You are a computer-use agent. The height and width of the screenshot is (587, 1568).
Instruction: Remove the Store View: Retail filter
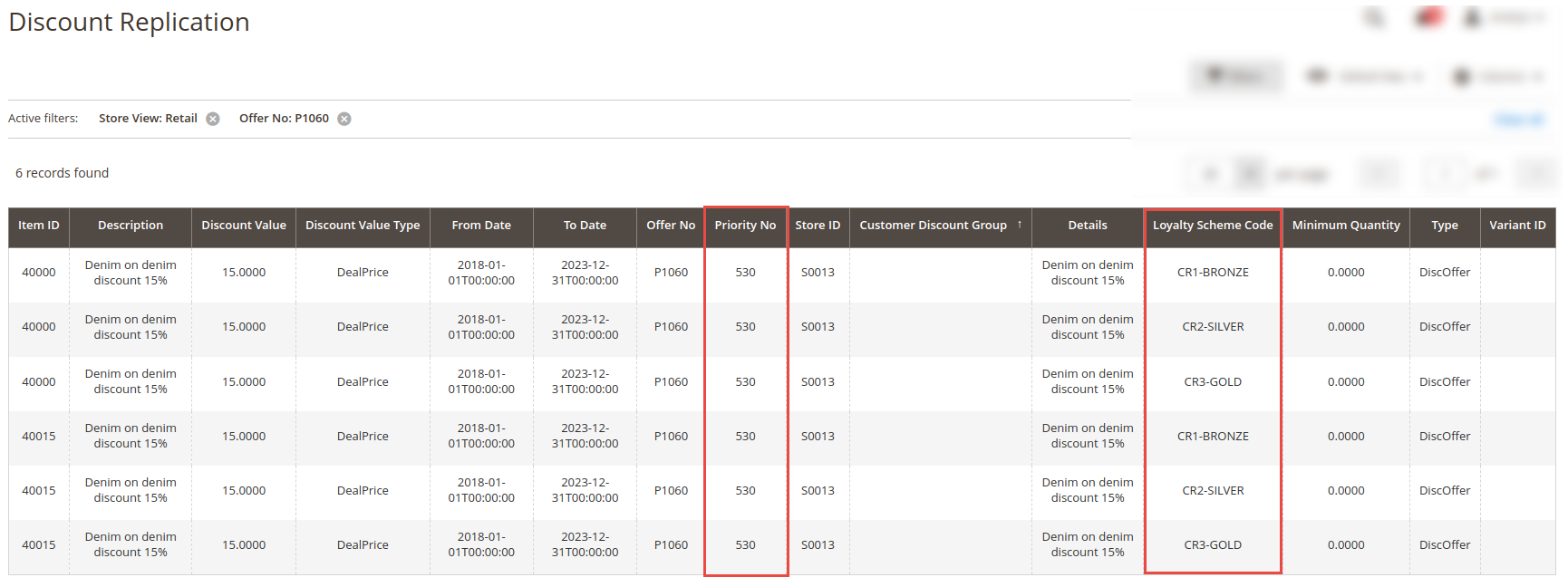point(213,119)
